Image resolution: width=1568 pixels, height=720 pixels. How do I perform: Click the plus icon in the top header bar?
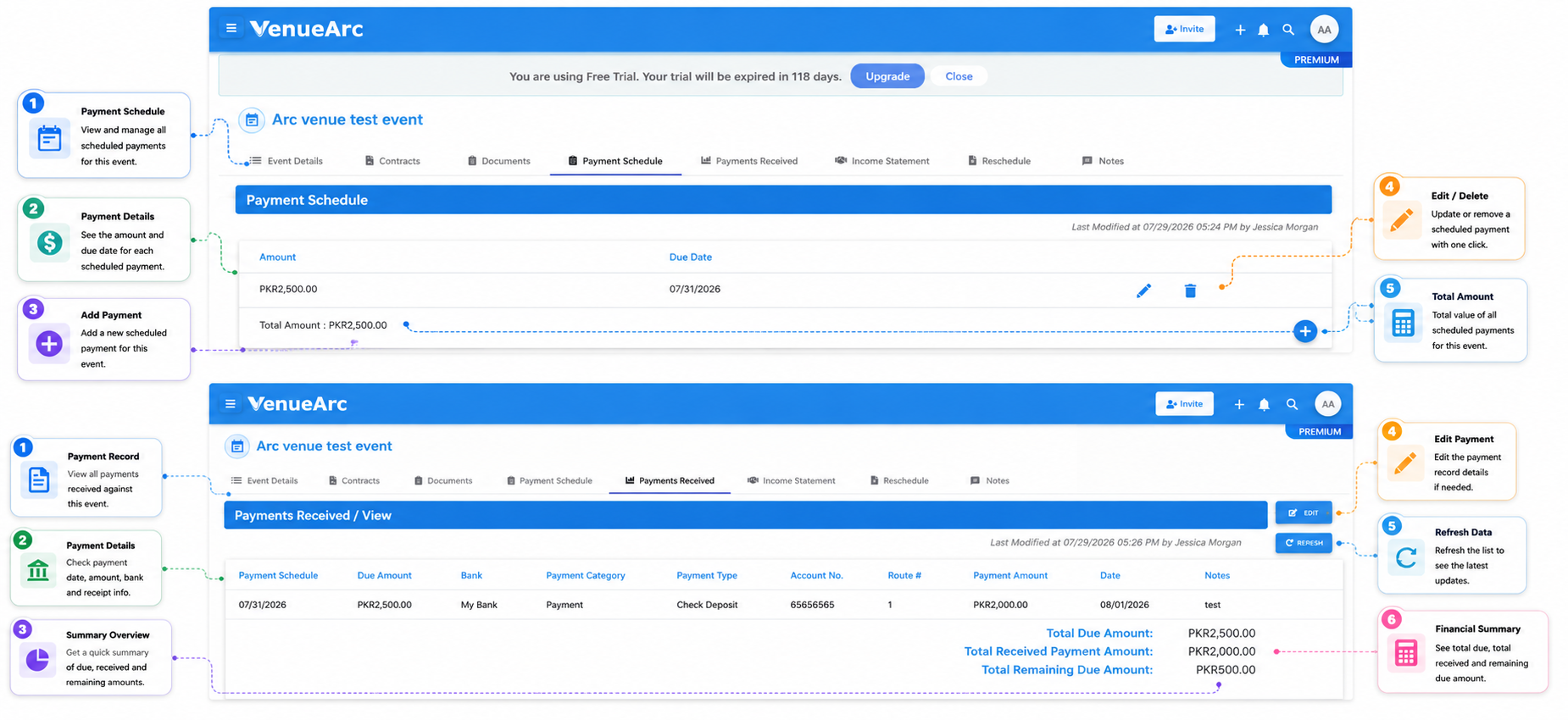click(1240, 30)
